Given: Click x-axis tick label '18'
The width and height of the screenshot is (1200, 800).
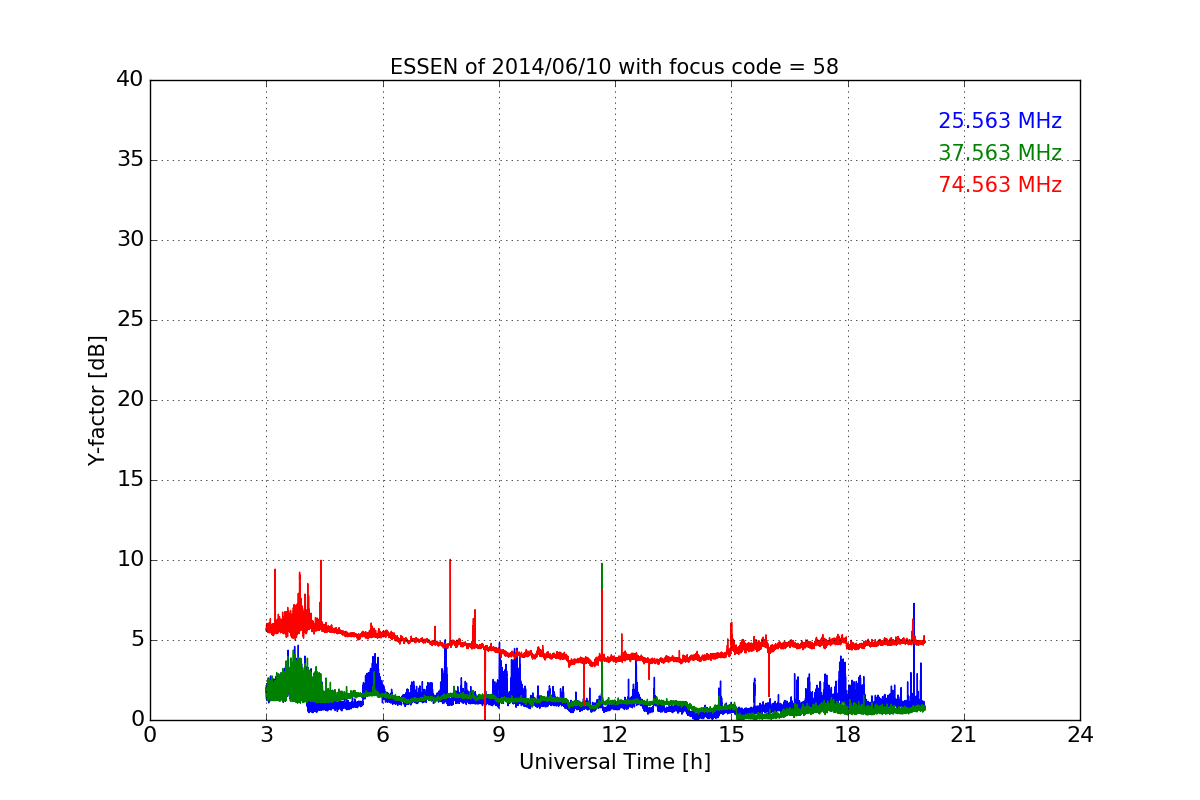Looking at the screenshot, I should pyautogui.click(x=847, y=735).
